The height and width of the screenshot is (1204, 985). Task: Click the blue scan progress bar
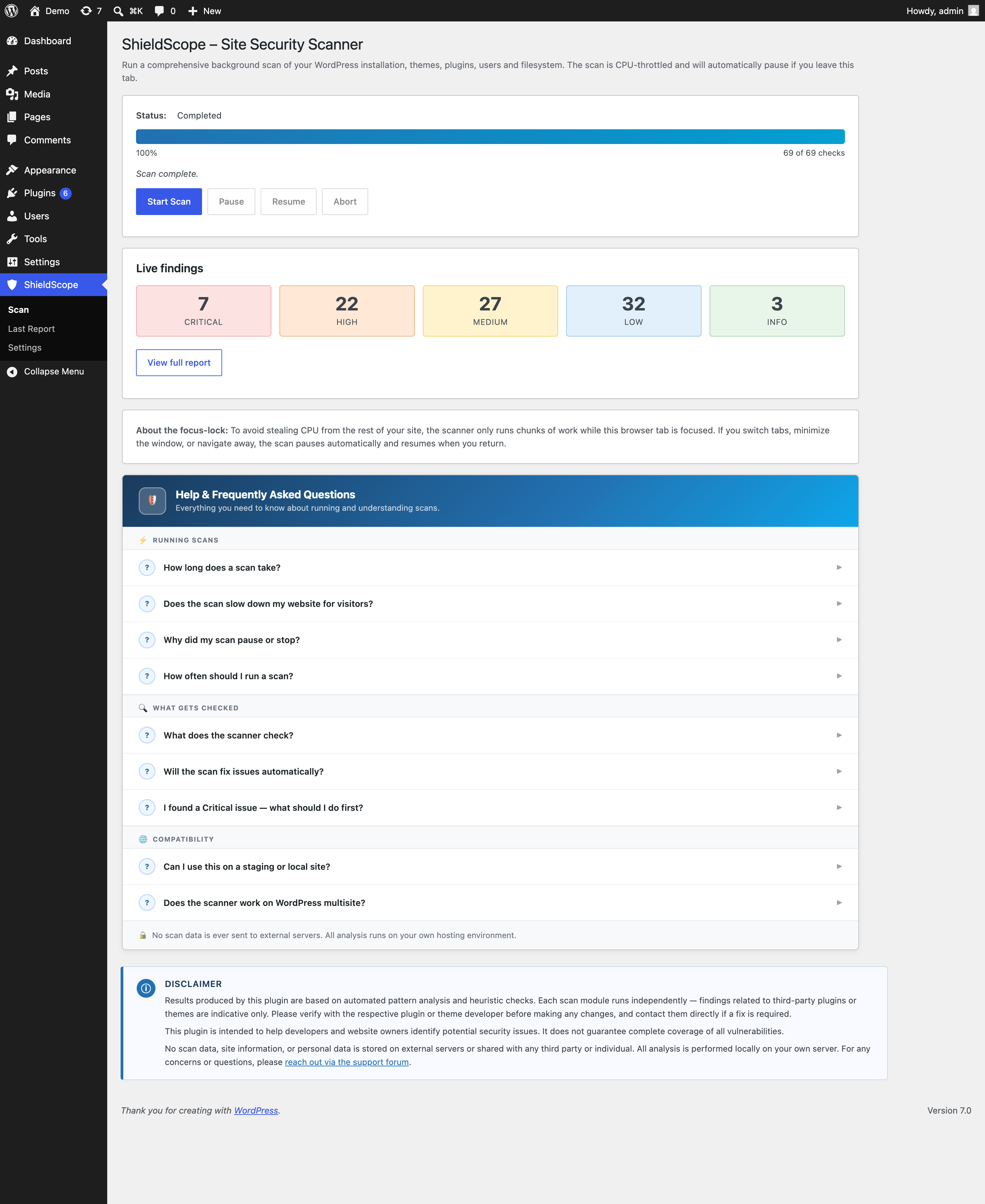click(x=490, y=137)
